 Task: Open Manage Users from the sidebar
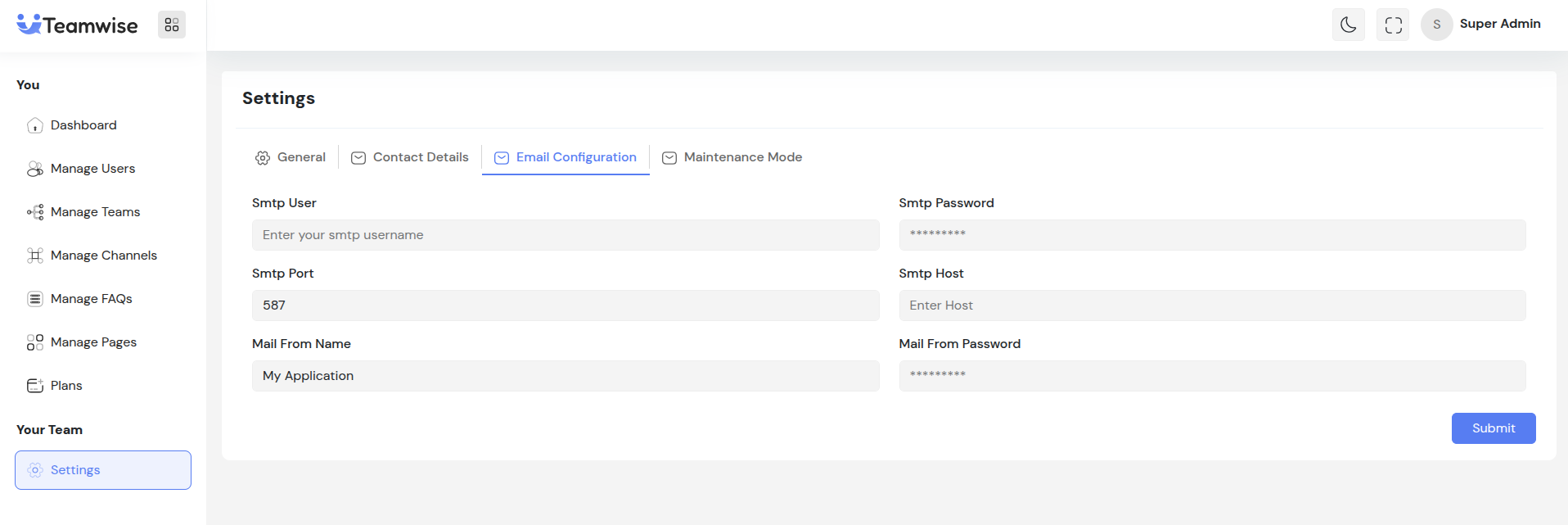tap(92, 169)
